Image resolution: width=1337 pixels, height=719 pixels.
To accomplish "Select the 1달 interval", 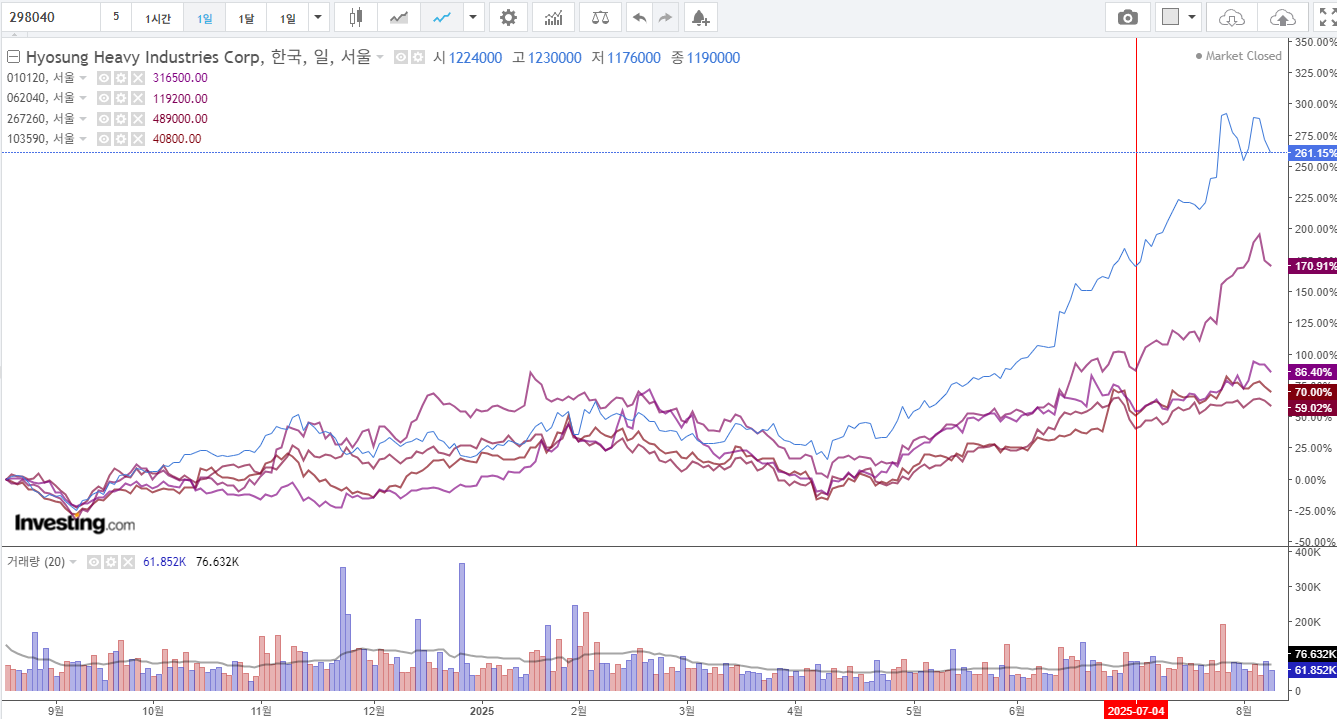I will [x=246, y=18].
